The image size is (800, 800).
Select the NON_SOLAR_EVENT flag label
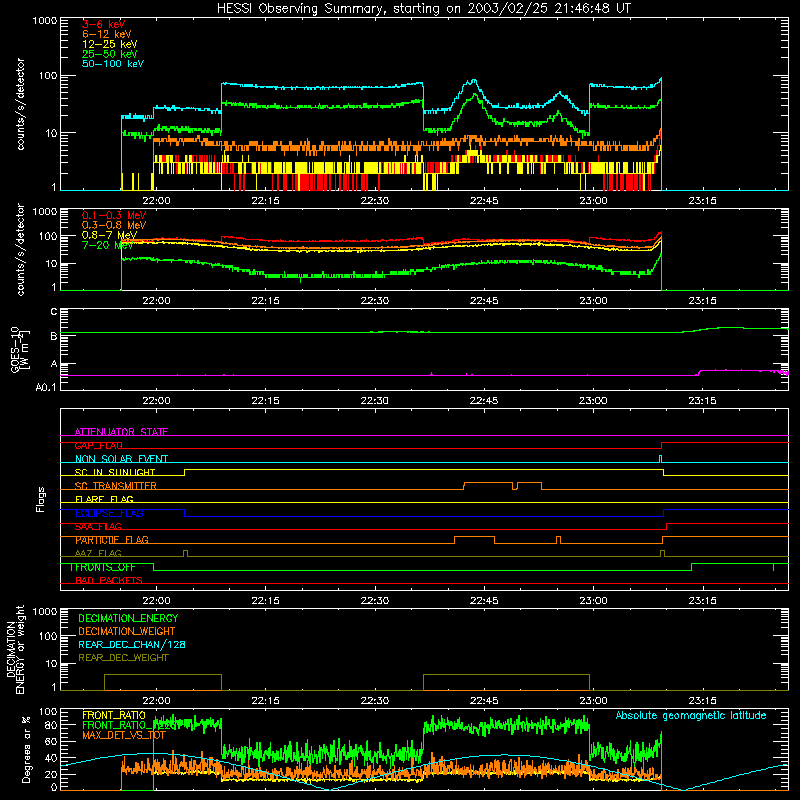121,459
